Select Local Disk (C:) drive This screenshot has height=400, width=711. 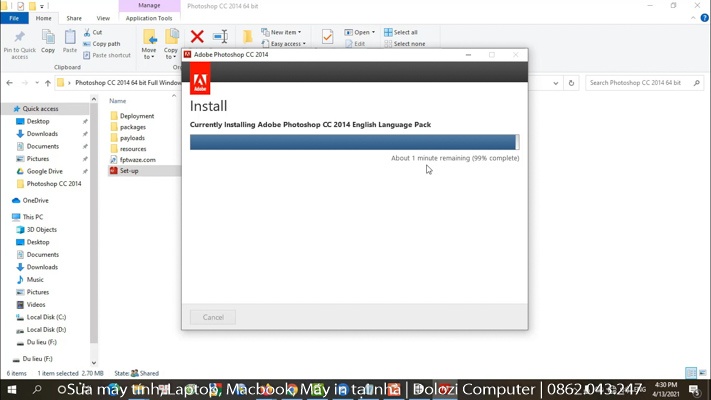pos(46,317)
